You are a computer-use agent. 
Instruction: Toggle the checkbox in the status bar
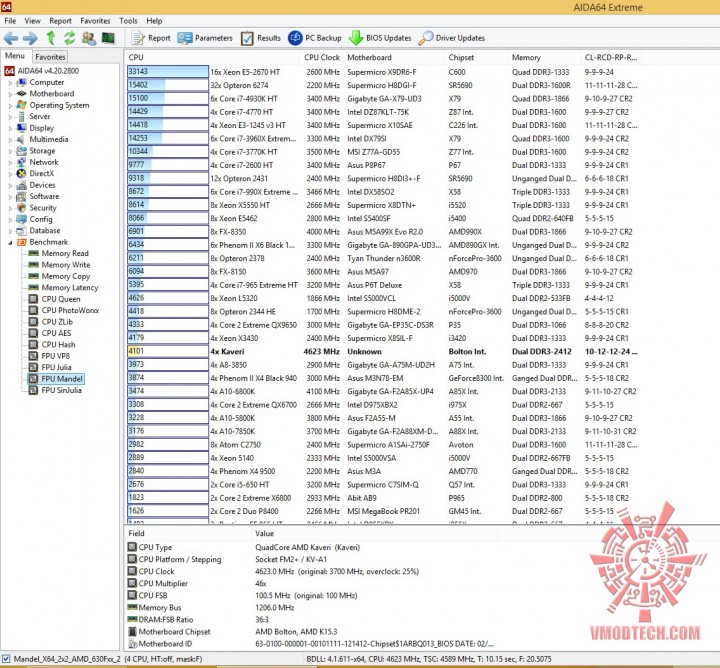[6, 659]
